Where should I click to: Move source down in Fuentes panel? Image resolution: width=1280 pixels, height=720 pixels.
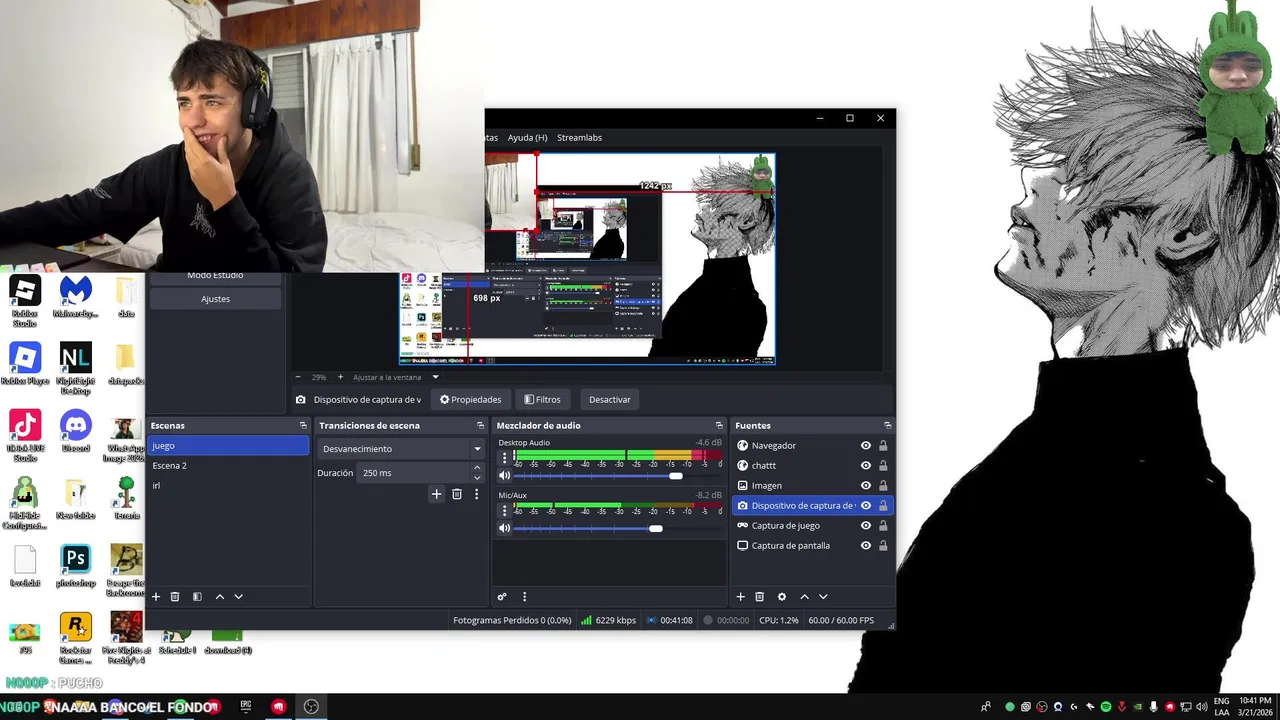pyautogui.click(x=823, y=597)
